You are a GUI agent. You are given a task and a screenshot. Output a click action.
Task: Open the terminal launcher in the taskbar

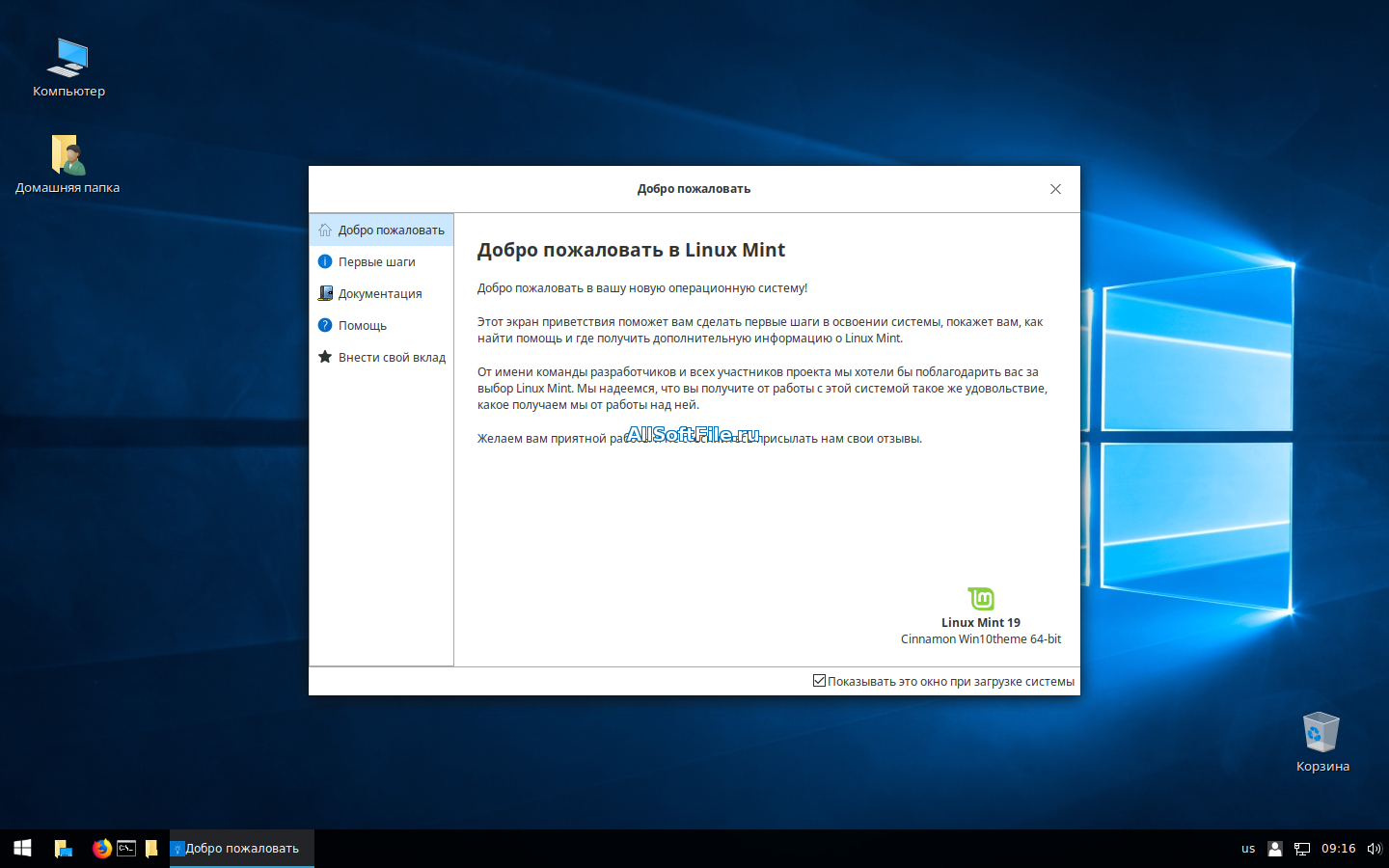click(x=126, y=849)
